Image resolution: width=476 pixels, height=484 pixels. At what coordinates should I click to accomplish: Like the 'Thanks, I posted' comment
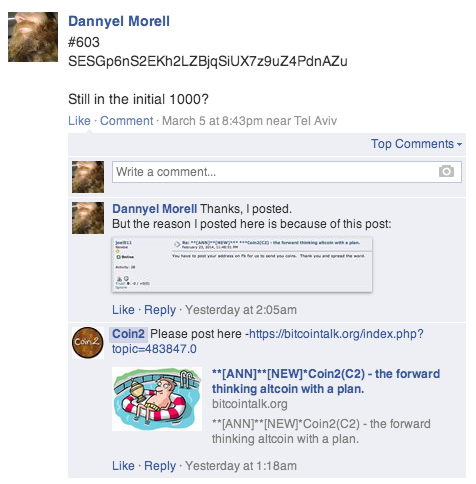[x=123, y=310]
